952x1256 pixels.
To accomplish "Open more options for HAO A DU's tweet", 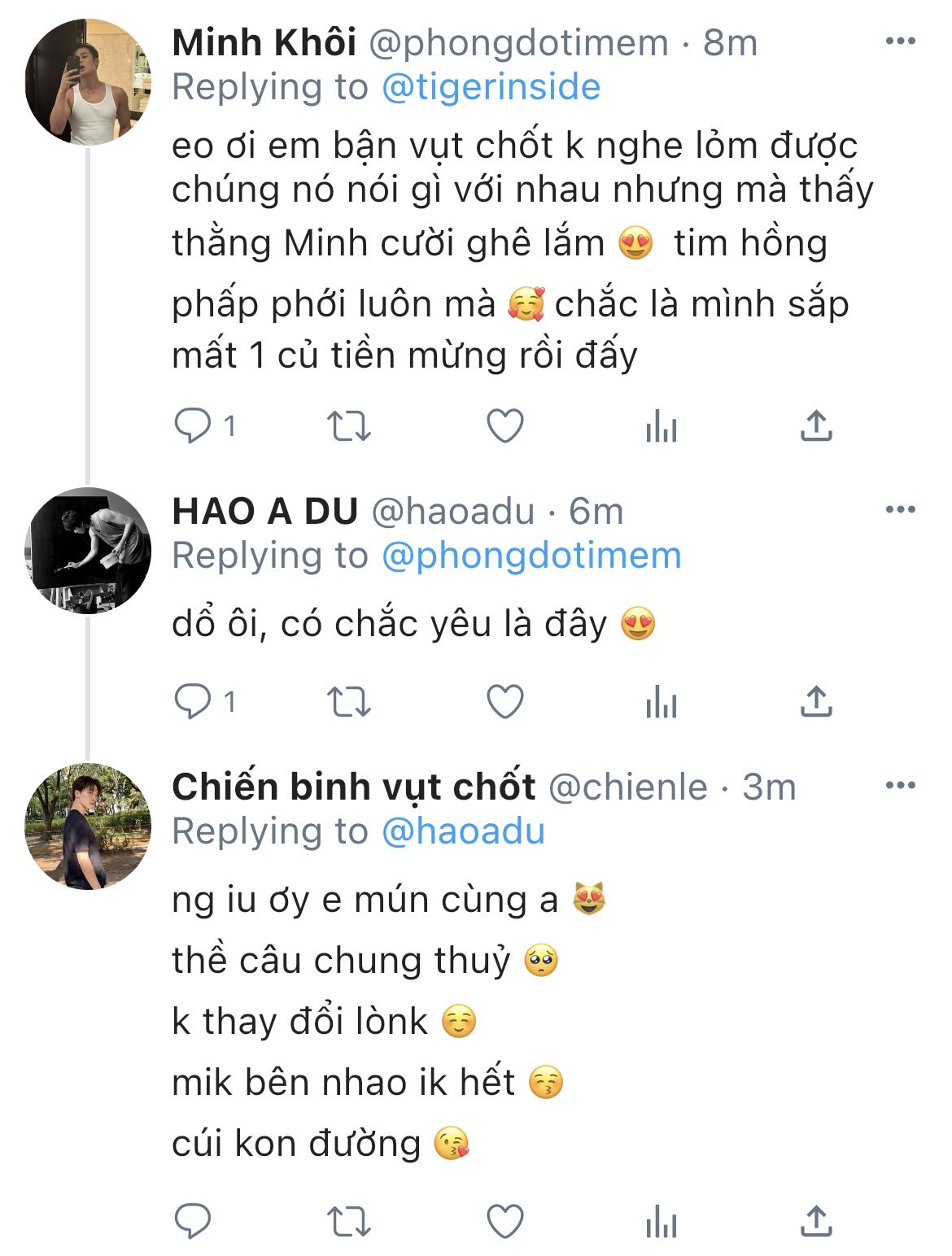I will point(900,510).
